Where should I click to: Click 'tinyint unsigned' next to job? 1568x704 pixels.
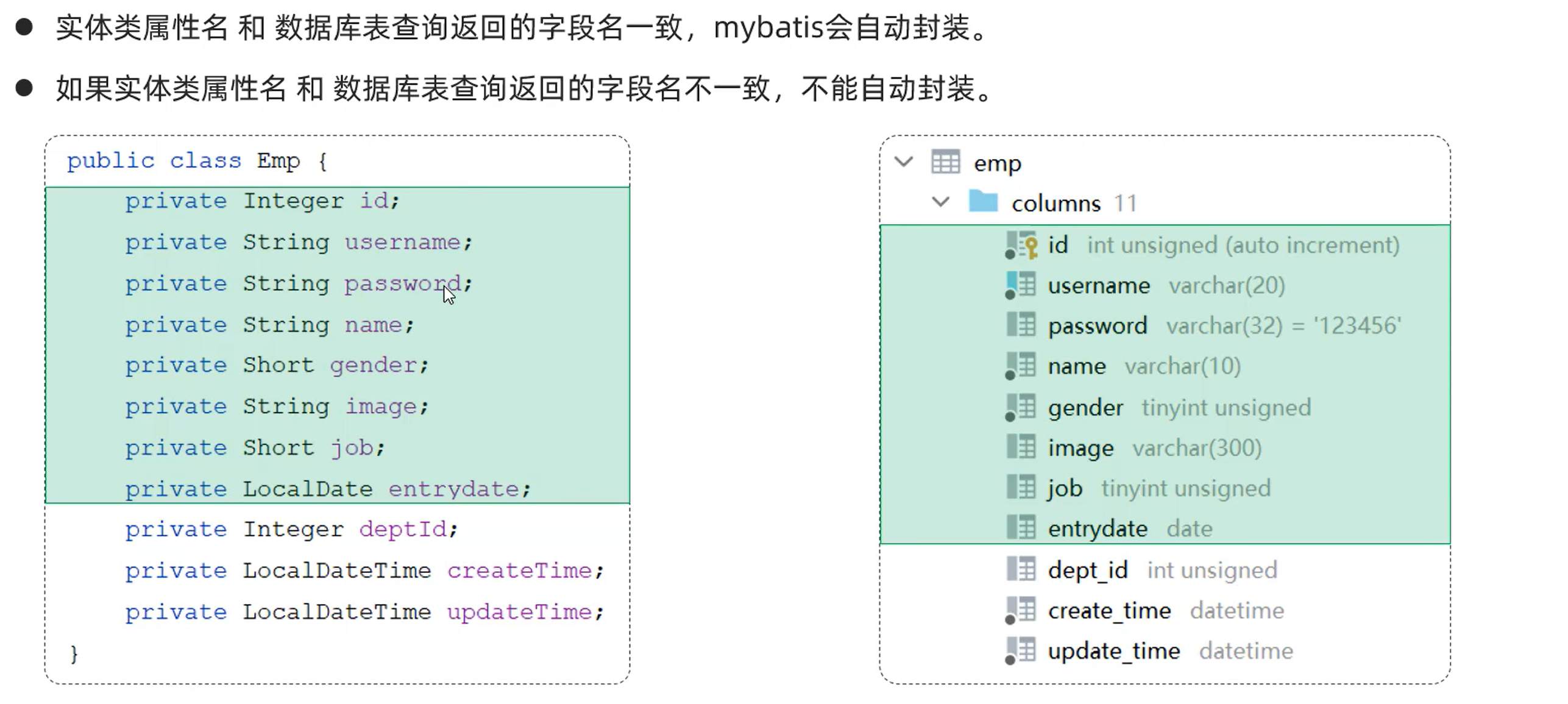click(x=1185, y=488)
